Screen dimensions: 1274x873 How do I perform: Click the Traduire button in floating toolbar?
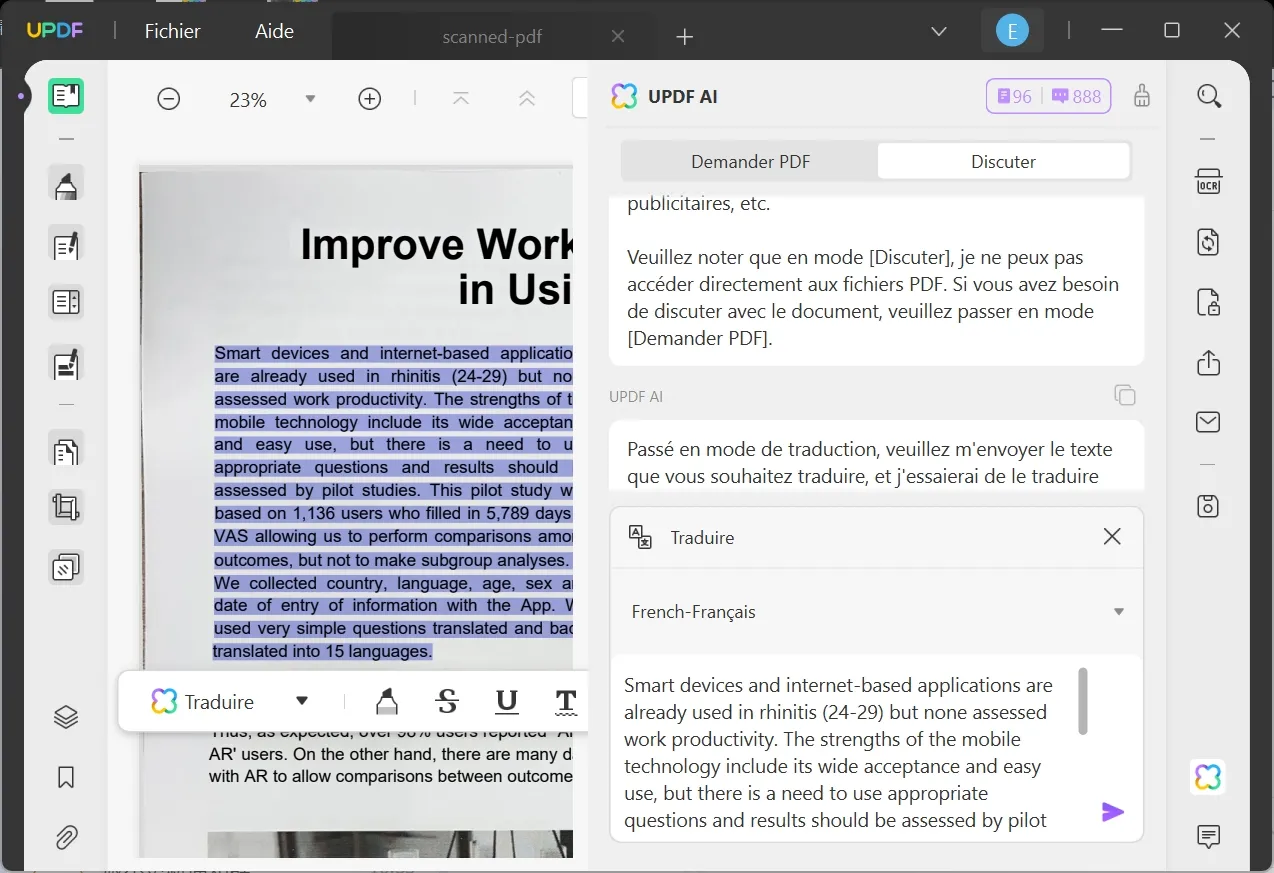[204, 701]
